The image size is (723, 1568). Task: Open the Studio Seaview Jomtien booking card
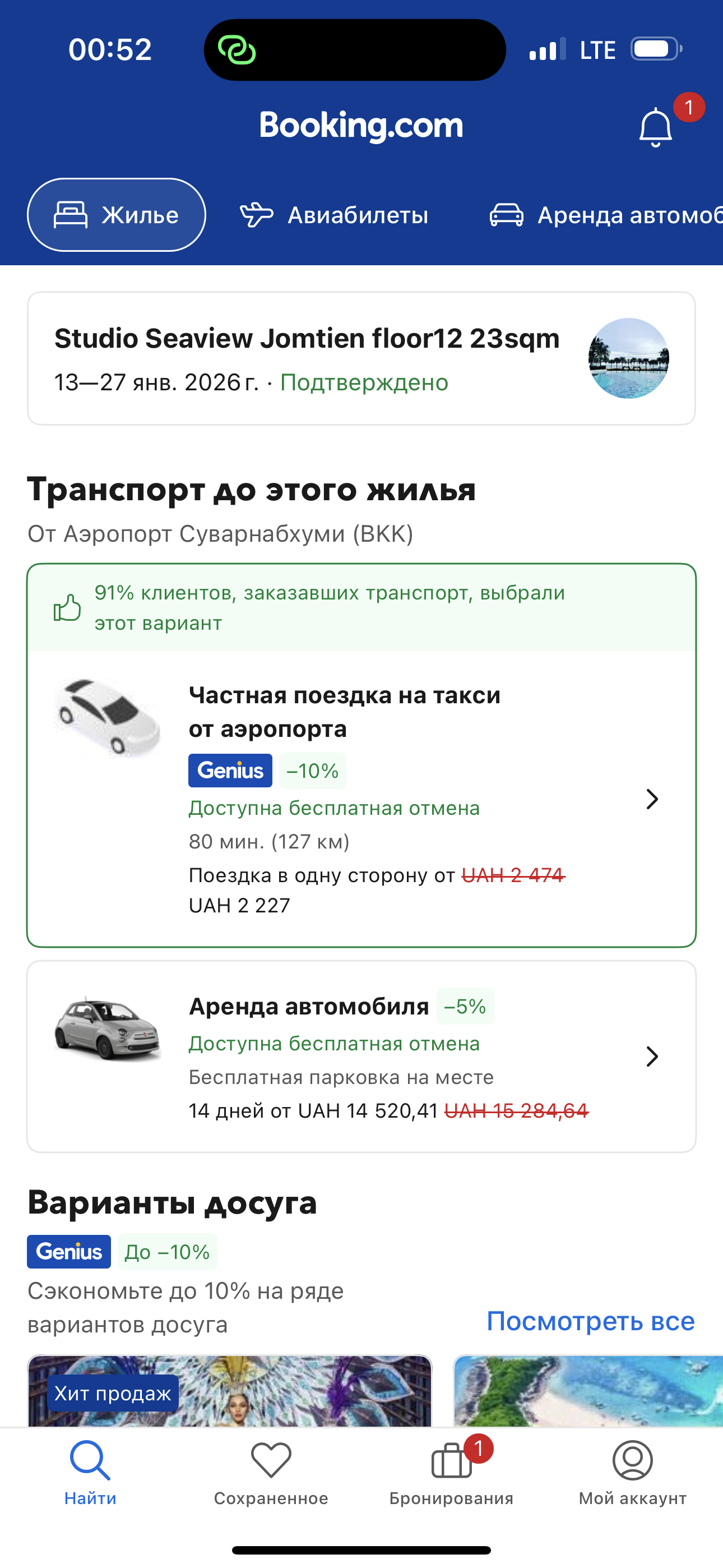pyautogui.click(x=307, y=358)
